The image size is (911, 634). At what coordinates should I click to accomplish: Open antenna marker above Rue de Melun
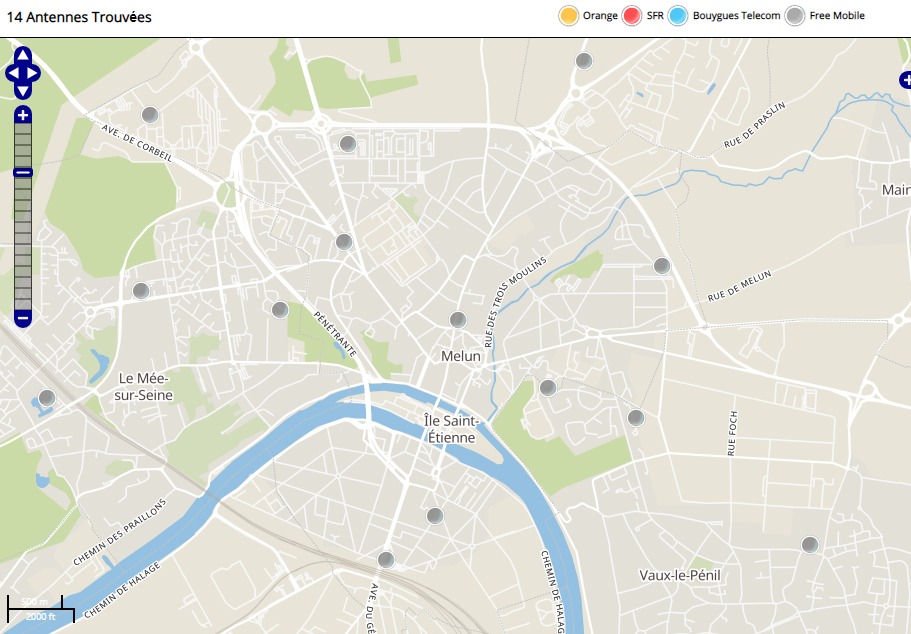point(661,266)
